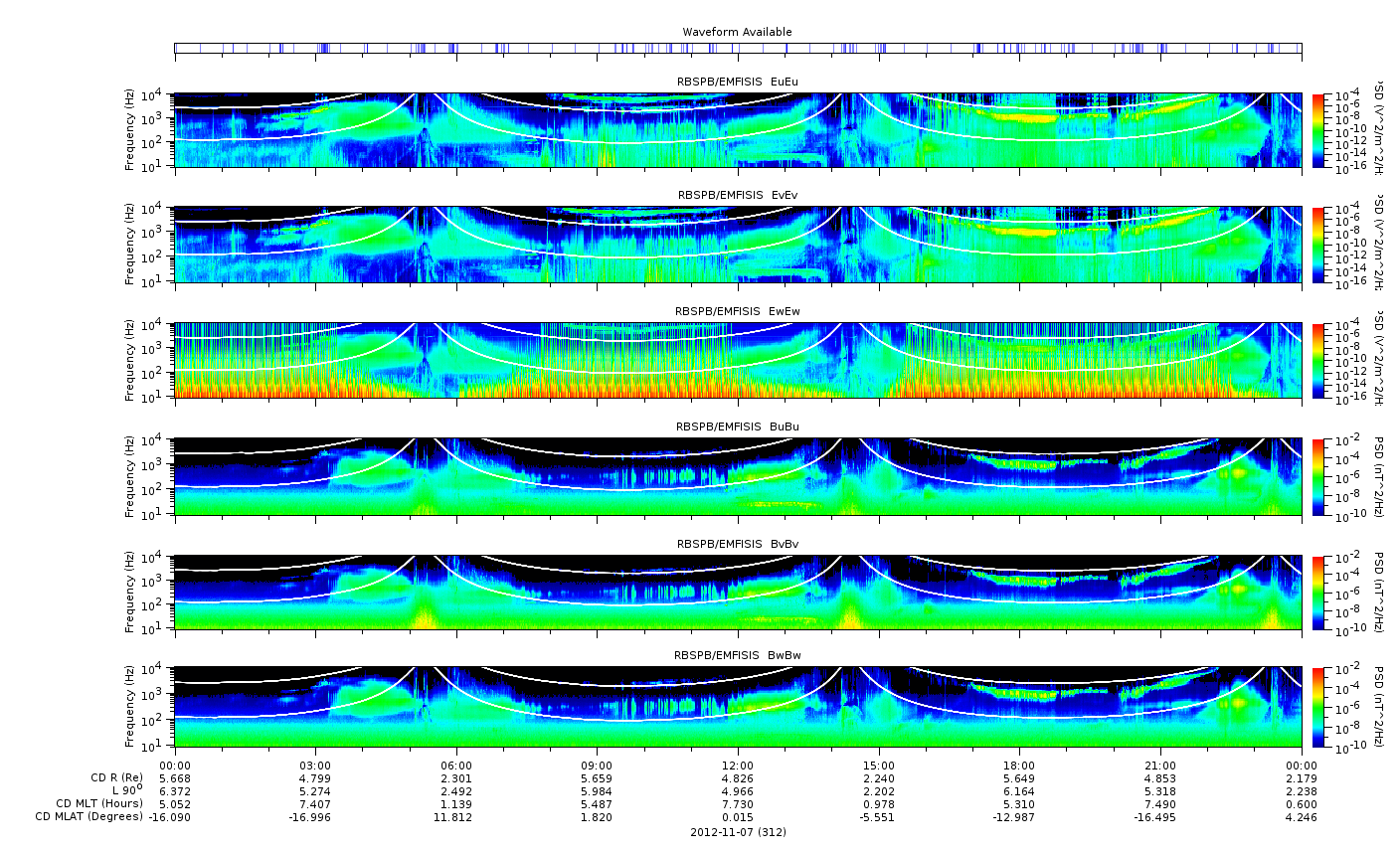This screenshot has width=1400, height=854.
Task: Click the EwEw spectrogram panel title
Action: [737, 311]
